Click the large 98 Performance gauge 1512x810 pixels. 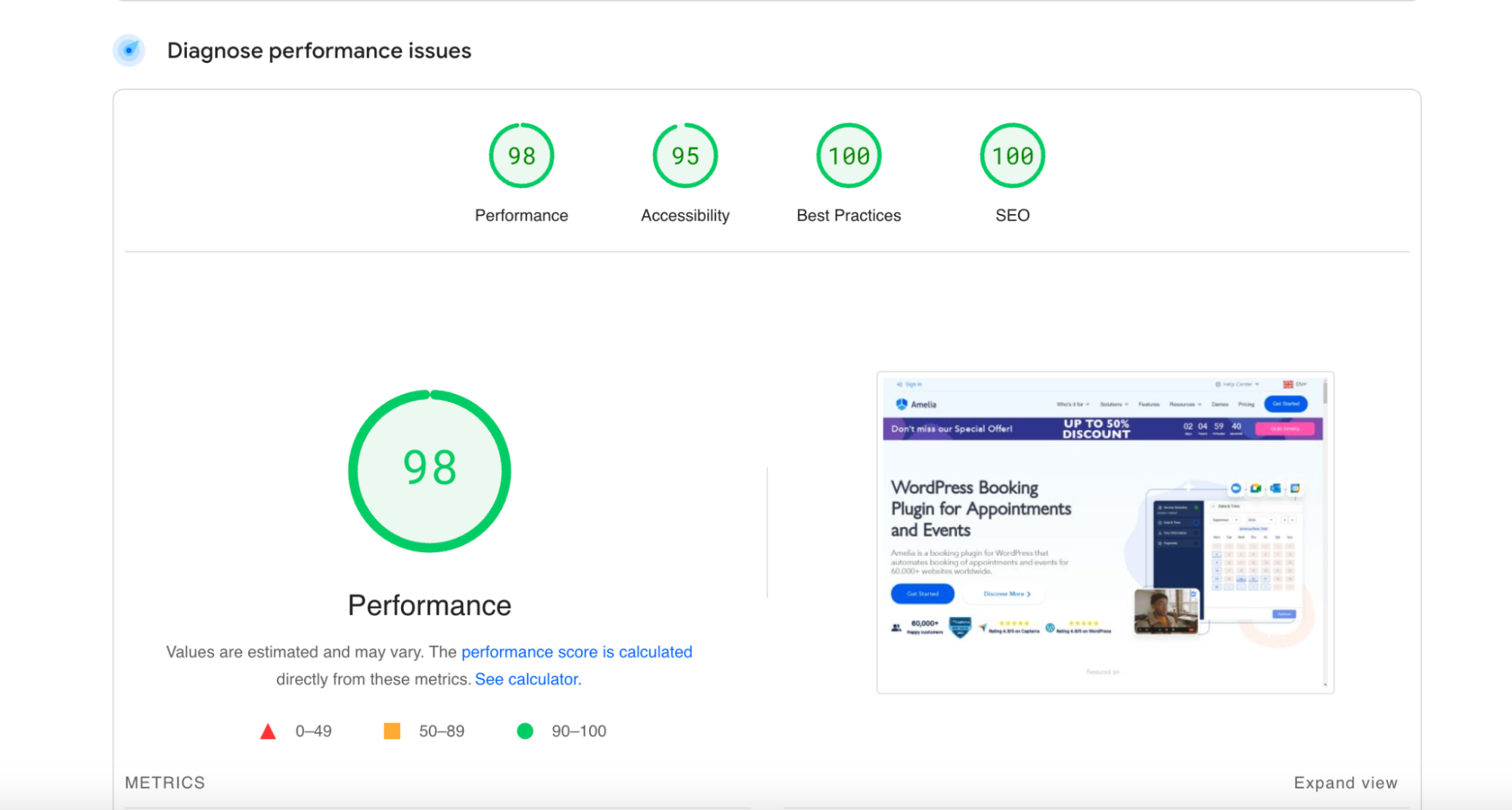tap(430, 471)
